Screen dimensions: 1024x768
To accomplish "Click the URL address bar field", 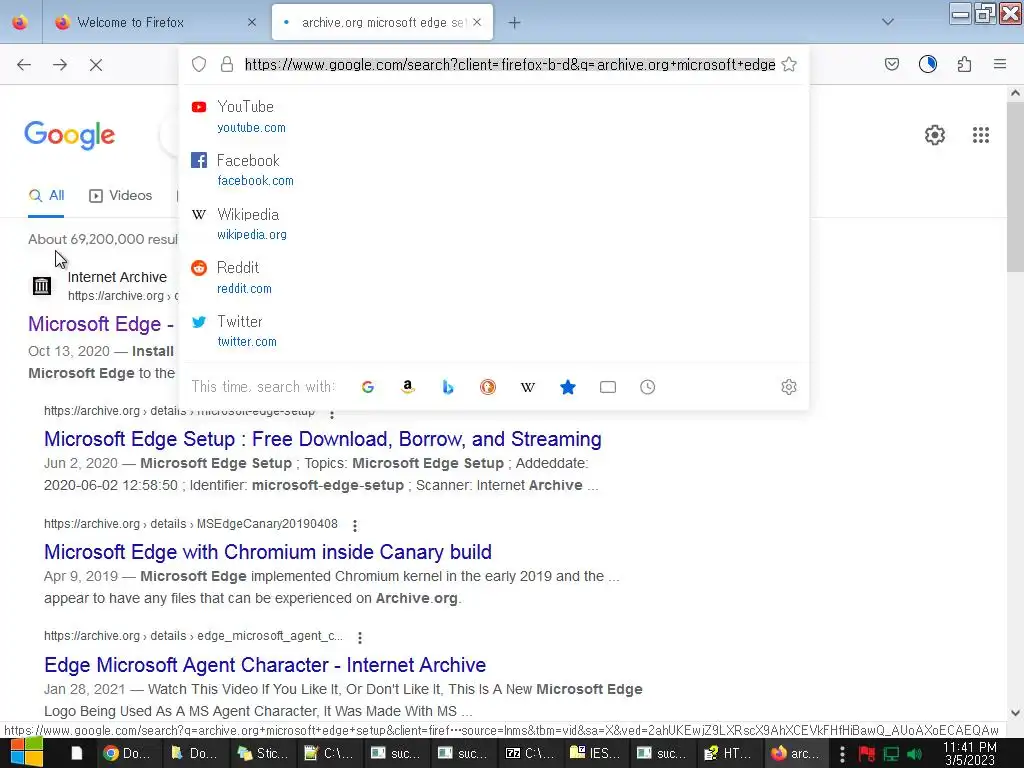I will coord(509,65).
